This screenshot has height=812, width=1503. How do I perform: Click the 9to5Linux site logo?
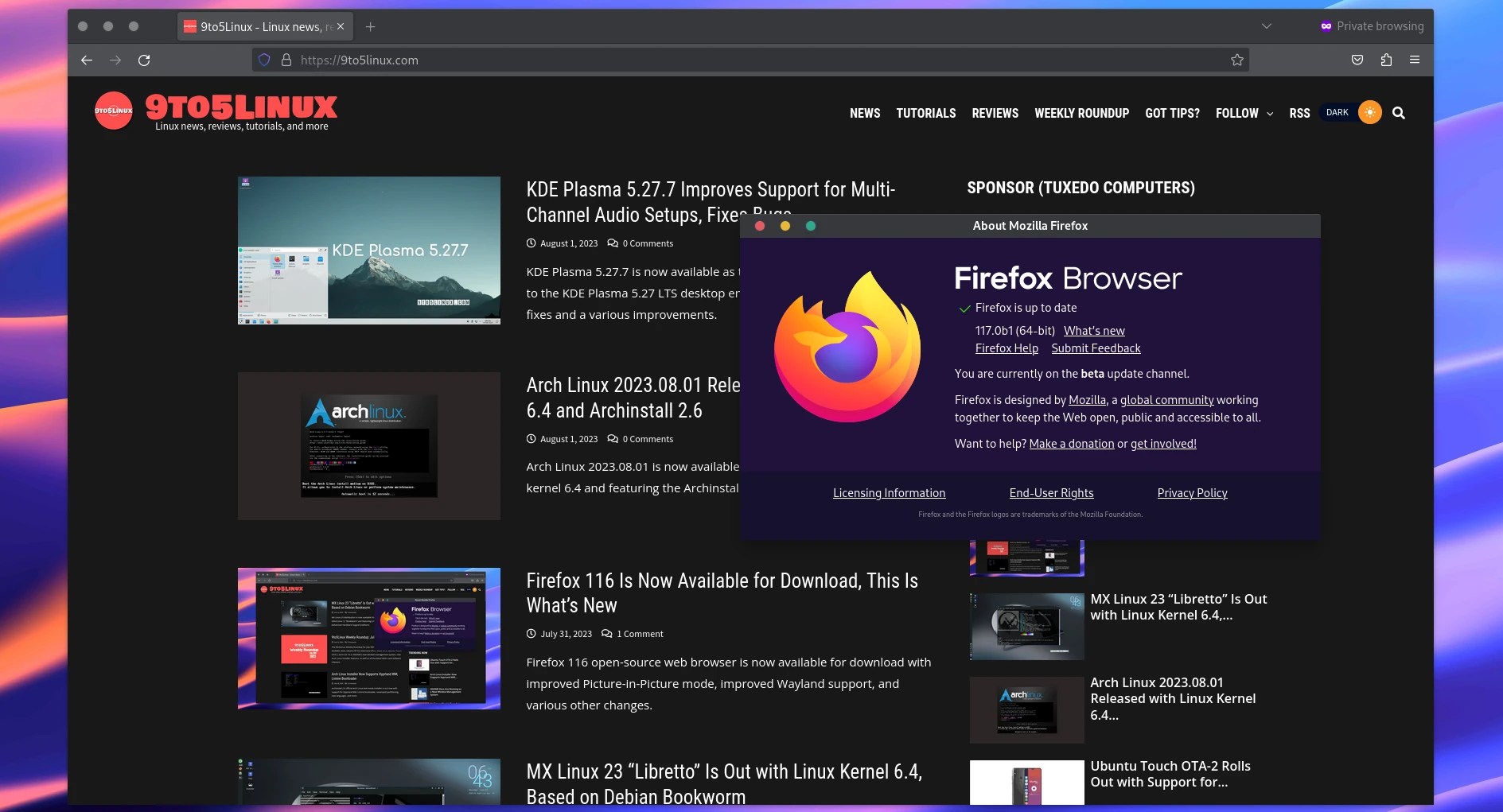pos(114,111)
